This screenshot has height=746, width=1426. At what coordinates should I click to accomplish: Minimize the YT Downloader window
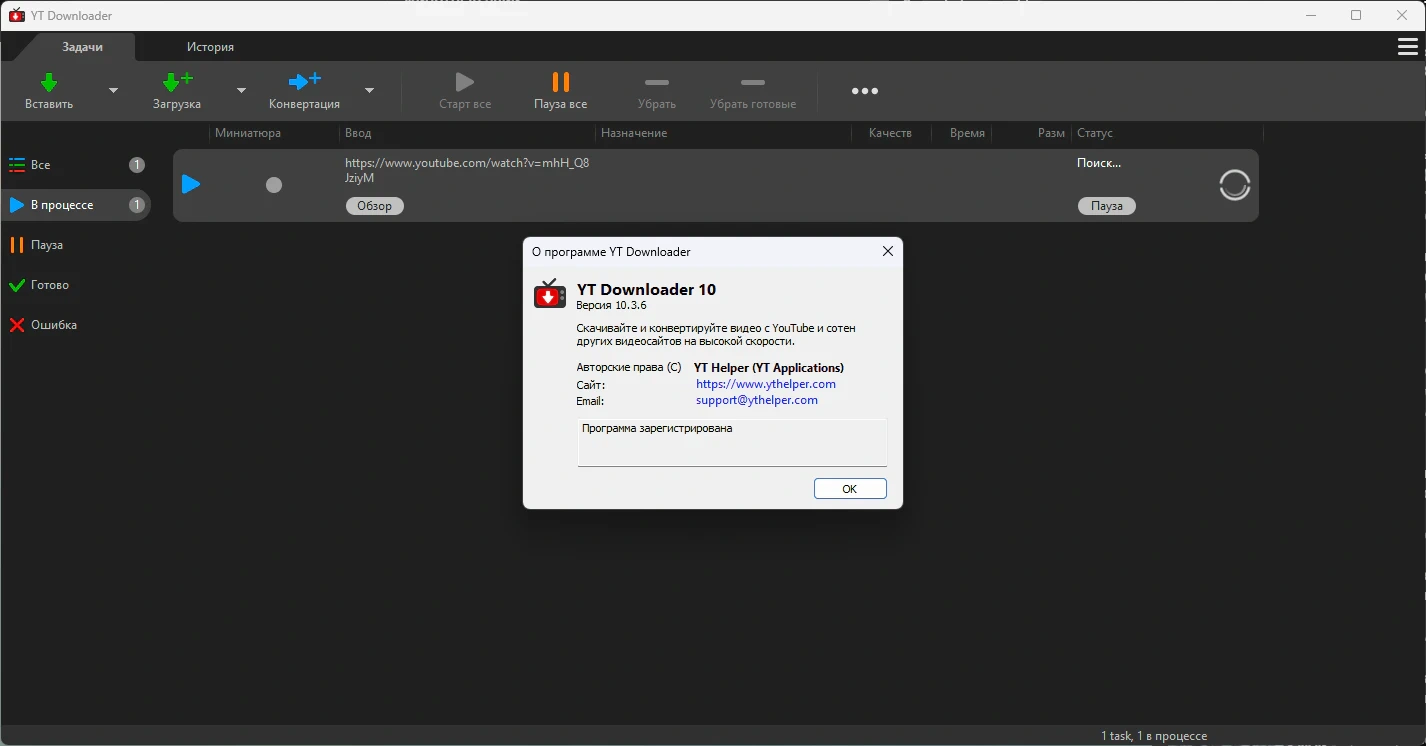(1310, 15)
